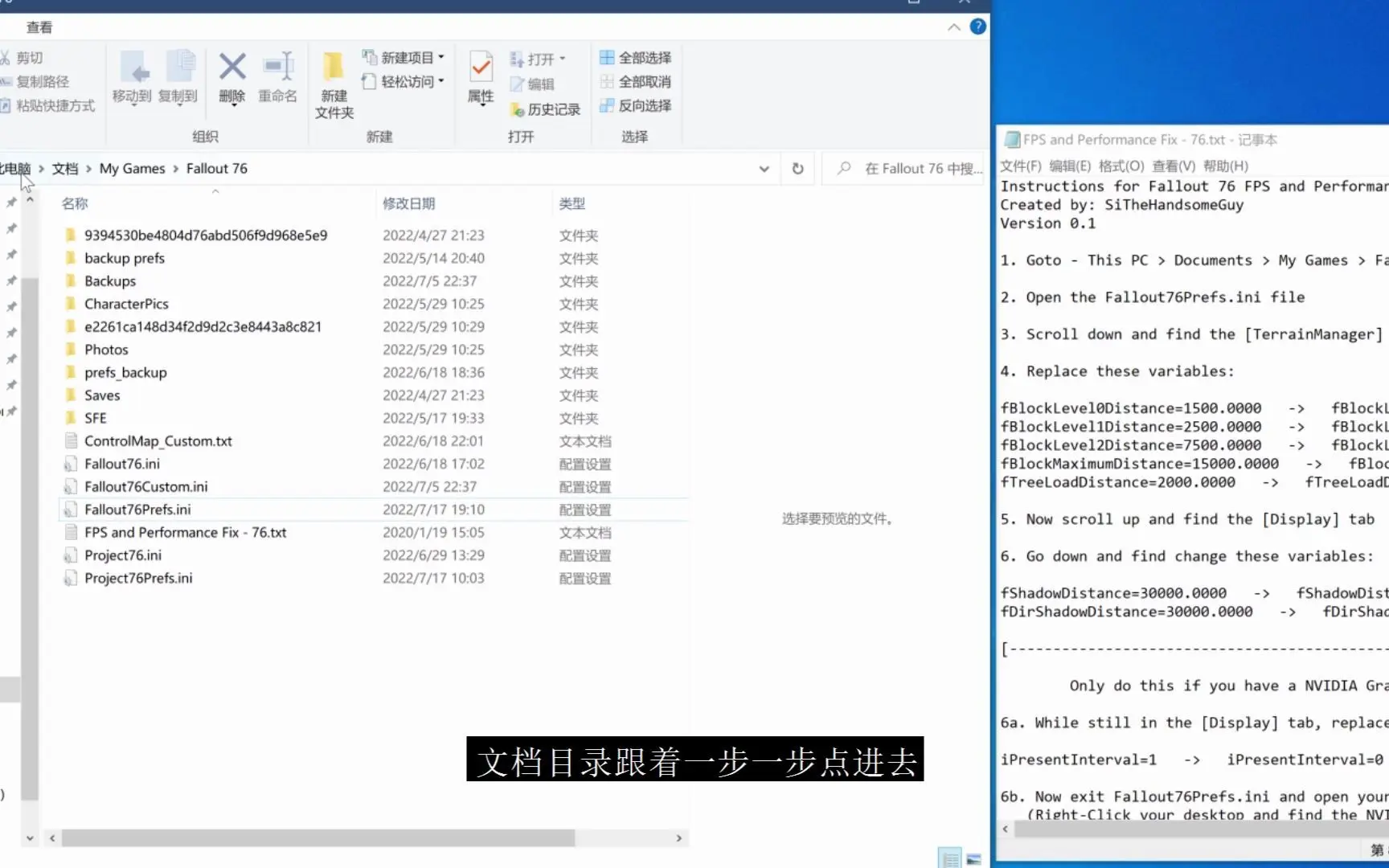This screenshot has width=1389, height=868.
Task: Collapse the ribbon with the chevron arrow
Action: tap(954, 27)
